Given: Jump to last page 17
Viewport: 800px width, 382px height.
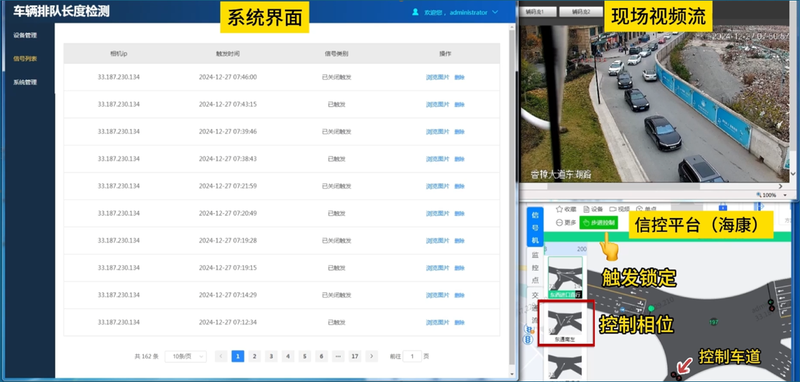Looking at the screenshot, I should point(355,356).
